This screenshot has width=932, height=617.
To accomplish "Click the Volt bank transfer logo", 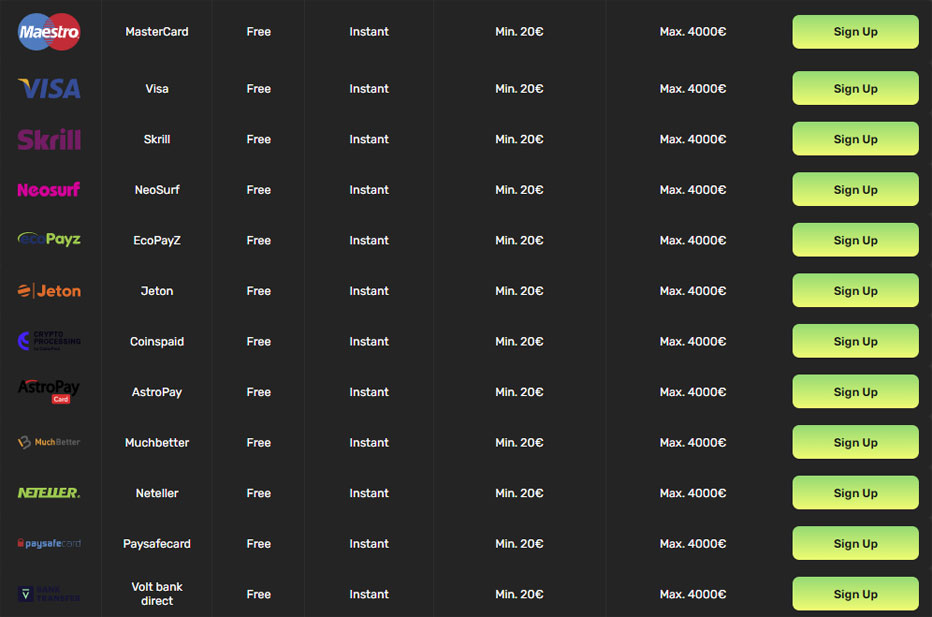I will [x=49, y=594].
